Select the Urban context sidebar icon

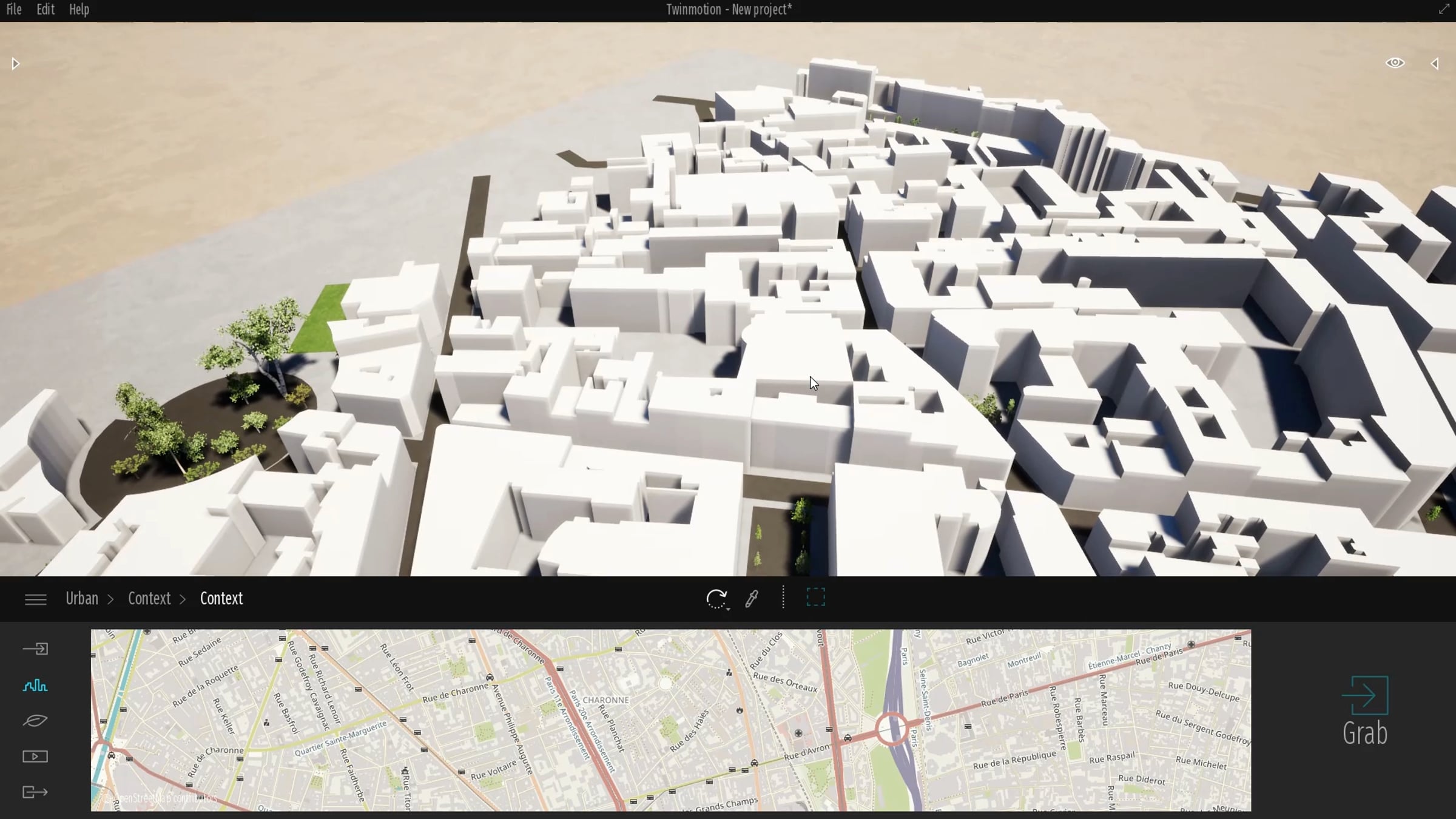35,686
